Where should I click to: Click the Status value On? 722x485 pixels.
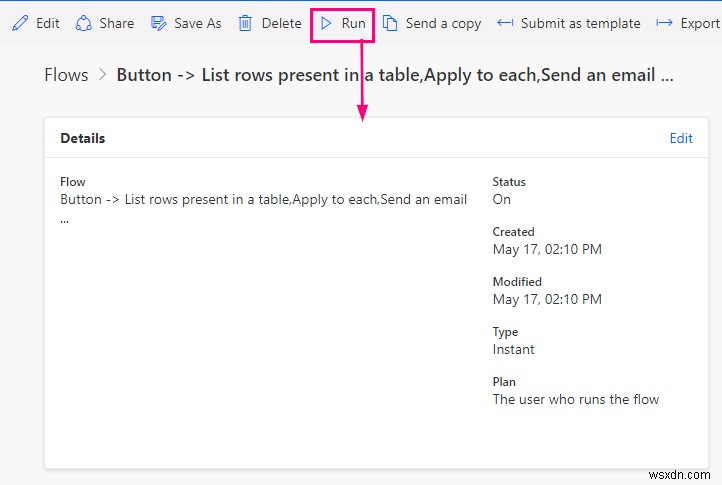501,199
